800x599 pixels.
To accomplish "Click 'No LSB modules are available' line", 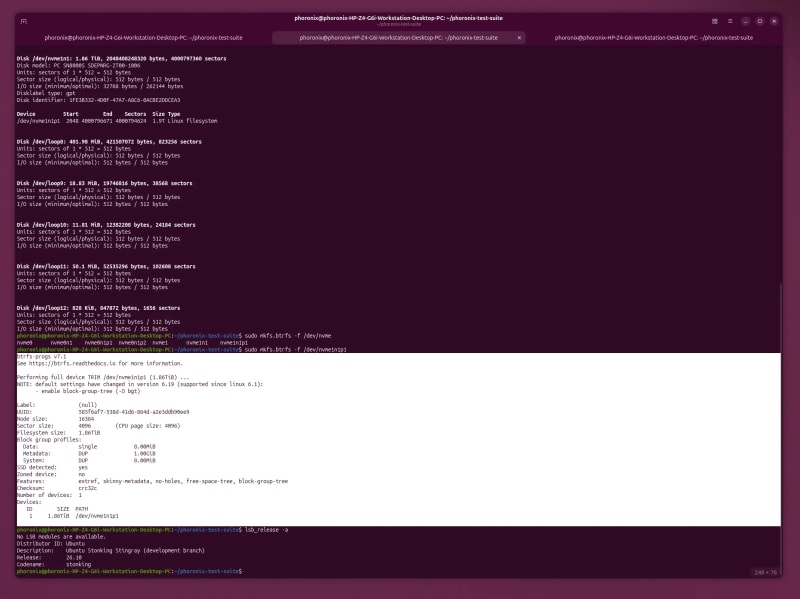I will click(x=61, y=537).
